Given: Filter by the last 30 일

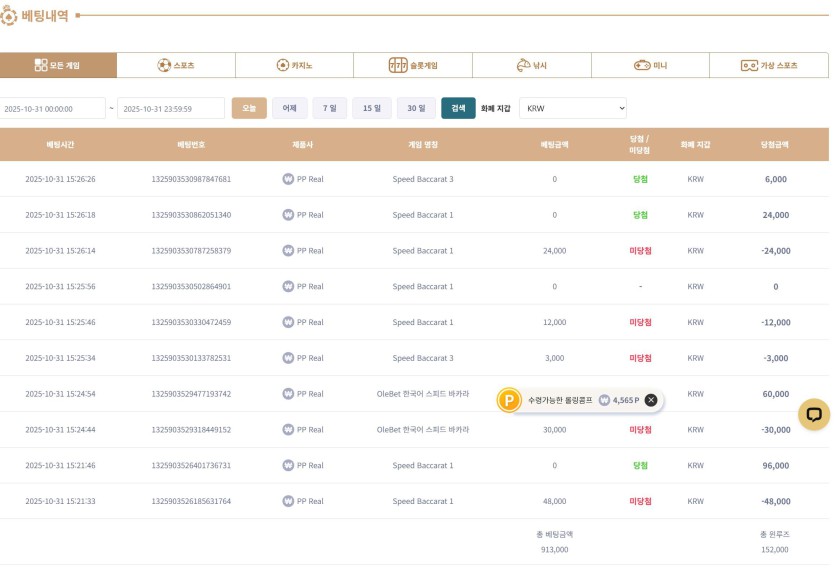Looking at the screenshot, I should pos(416,108).
